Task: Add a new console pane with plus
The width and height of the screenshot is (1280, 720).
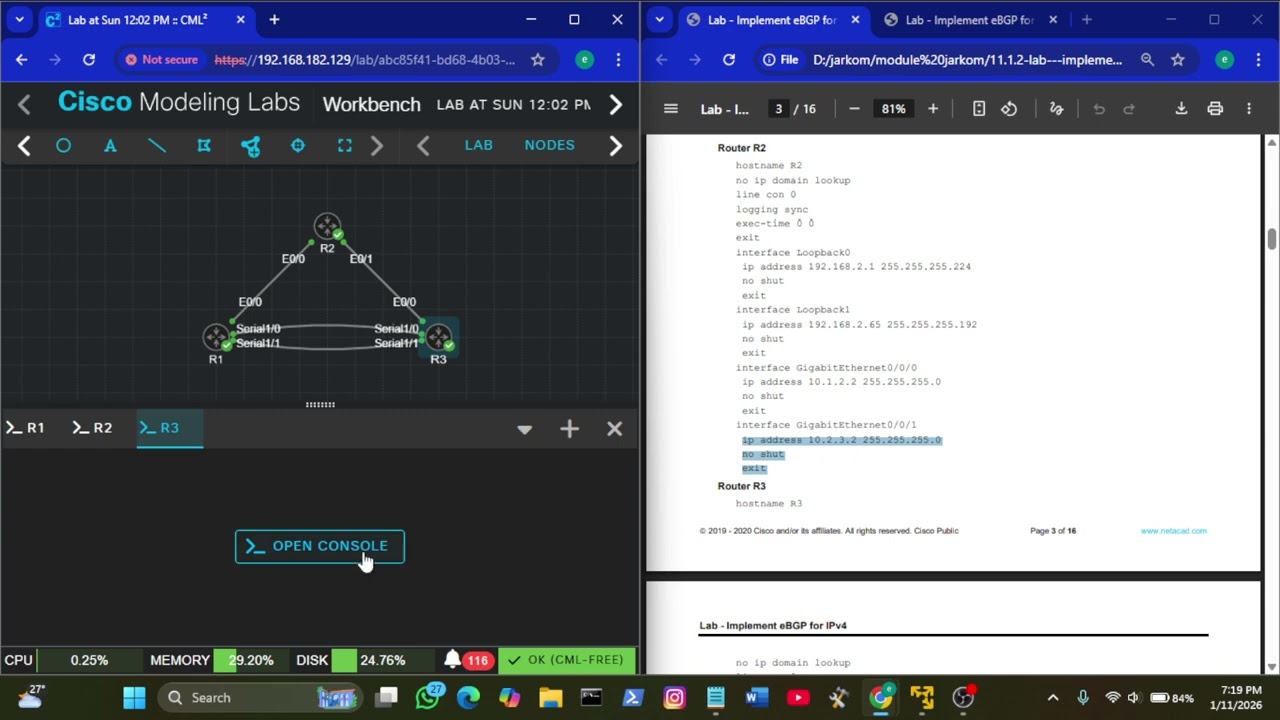Action: pyautogui.click(x=569, y=429)
